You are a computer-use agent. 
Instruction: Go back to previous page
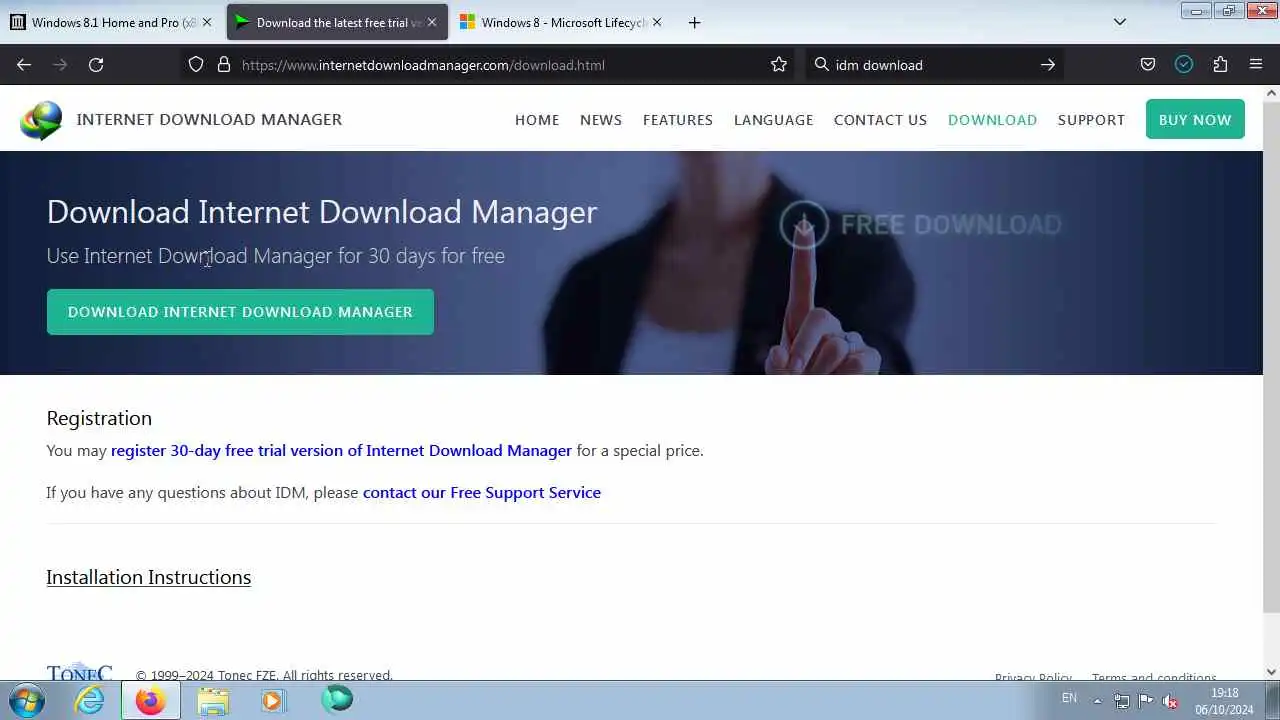coord(24,65)
